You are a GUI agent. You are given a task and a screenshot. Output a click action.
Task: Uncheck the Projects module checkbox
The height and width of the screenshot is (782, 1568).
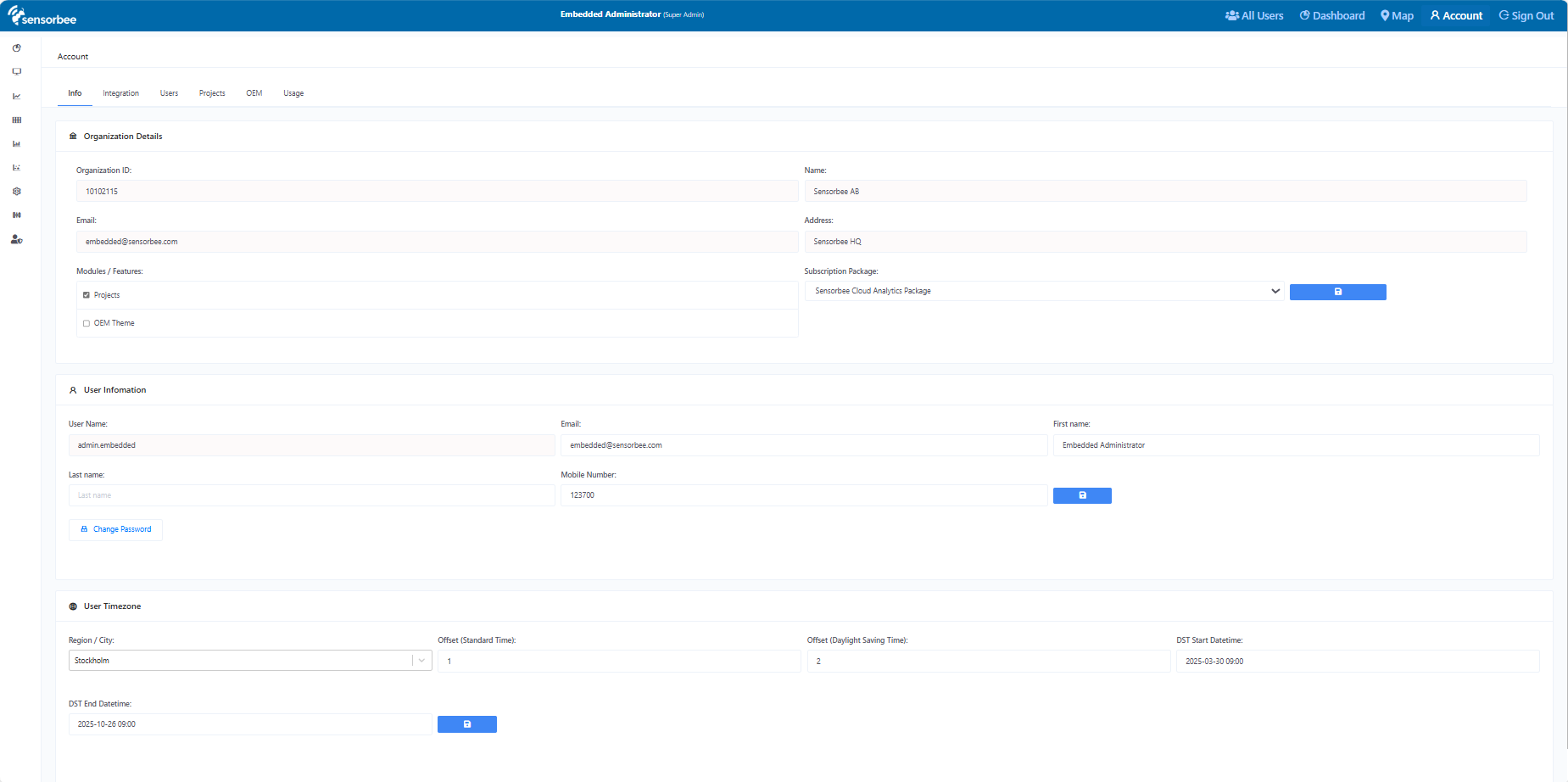click(86, 295)
